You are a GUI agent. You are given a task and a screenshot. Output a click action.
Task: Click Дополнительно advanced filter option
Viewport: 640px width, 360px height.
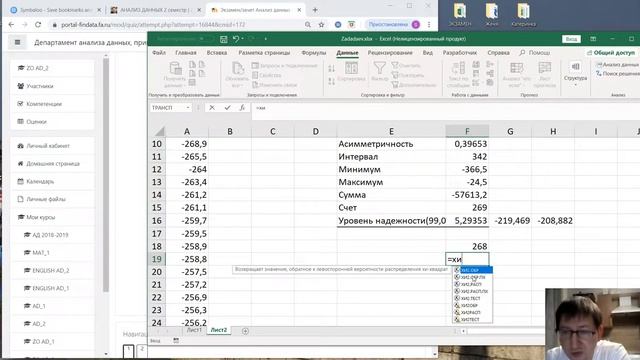[414, 85]
